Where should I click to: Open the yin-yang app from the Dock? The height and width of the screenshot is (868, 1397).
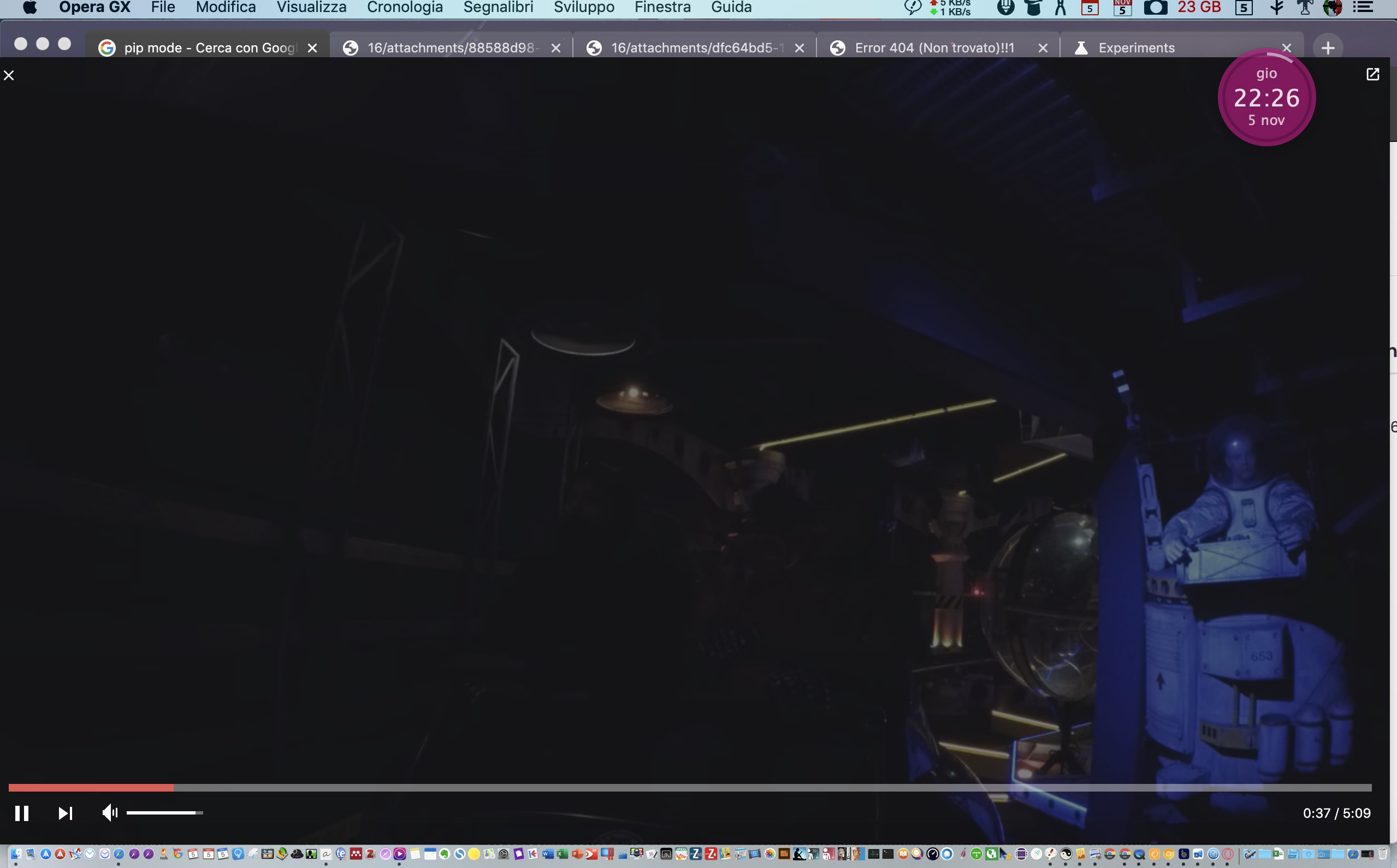[1066, 854]
